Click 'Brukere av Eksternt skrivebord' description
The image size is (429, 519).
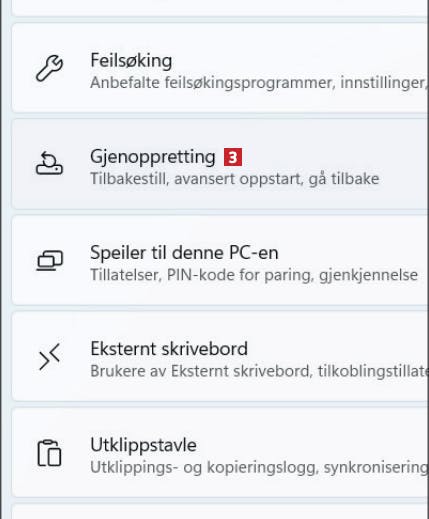(x=201, y=371)
